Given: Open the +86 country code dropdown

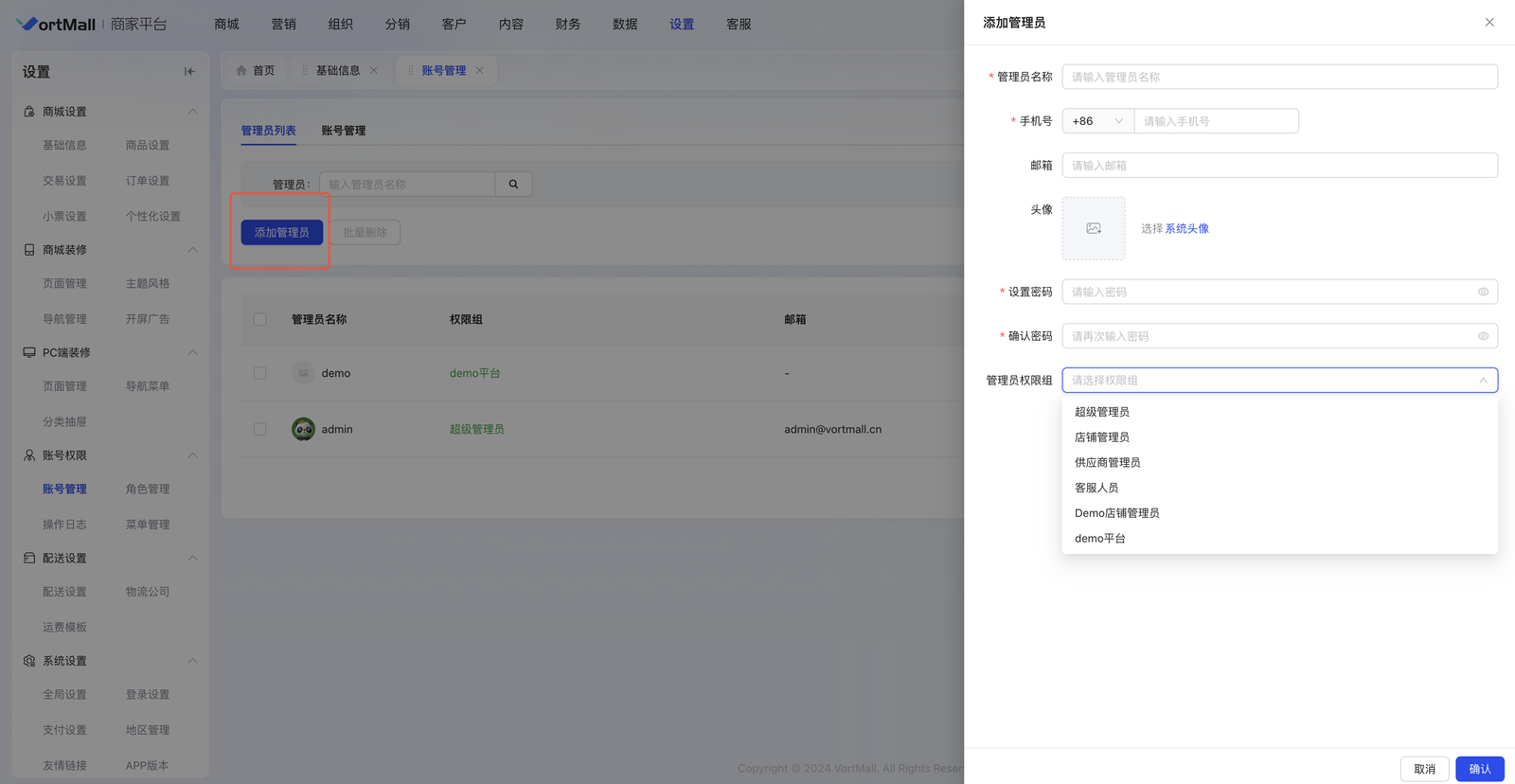Looking at the screenshot, I should [1097, 121].
